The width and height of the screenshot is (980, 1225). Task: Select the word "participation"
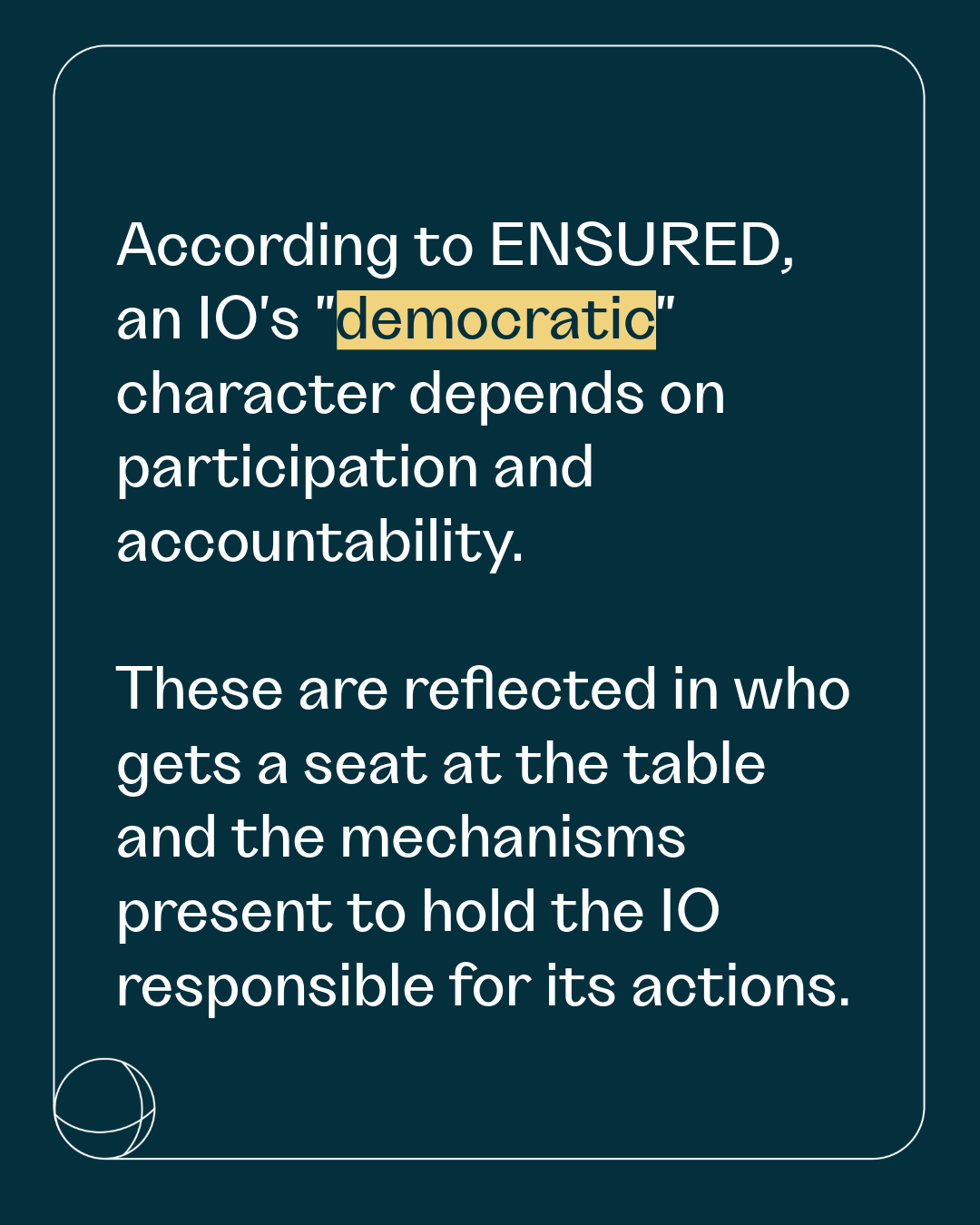pyautogui.click(x=296, y=470)
